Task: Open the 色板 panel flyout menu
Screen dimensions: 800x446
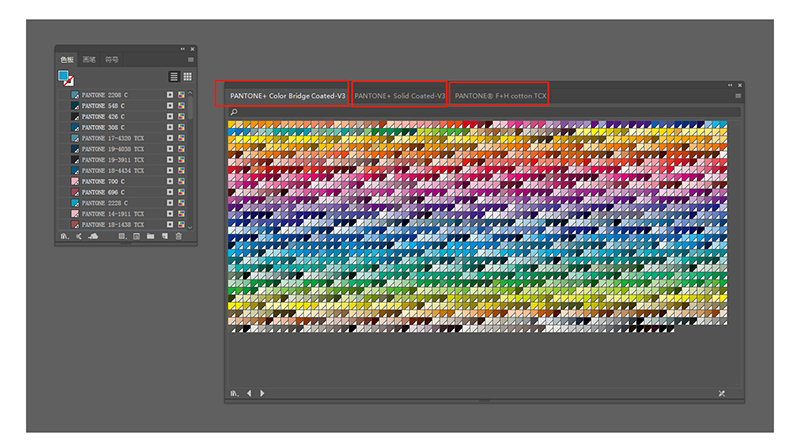Action: 189,59
